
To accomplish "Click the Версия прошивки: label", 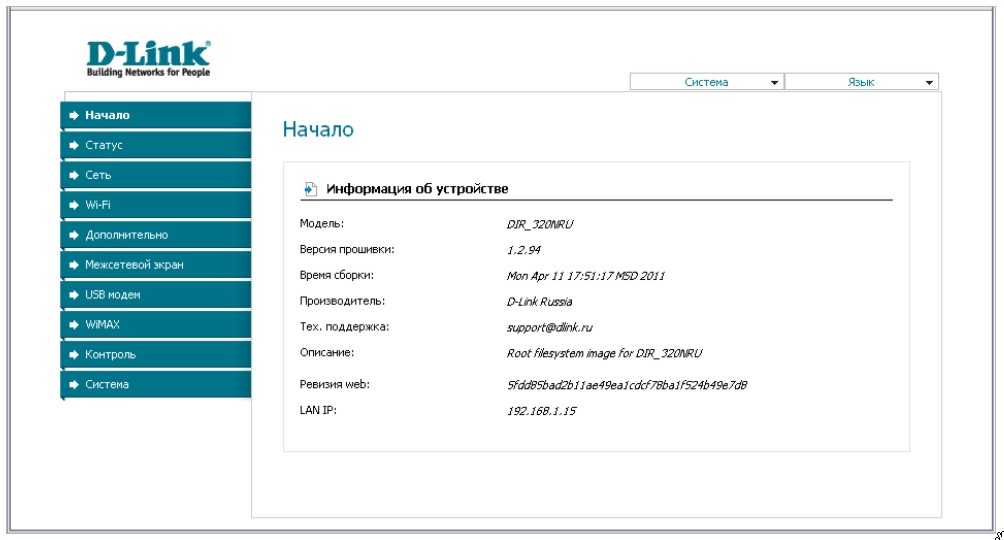I will (347, 249).
